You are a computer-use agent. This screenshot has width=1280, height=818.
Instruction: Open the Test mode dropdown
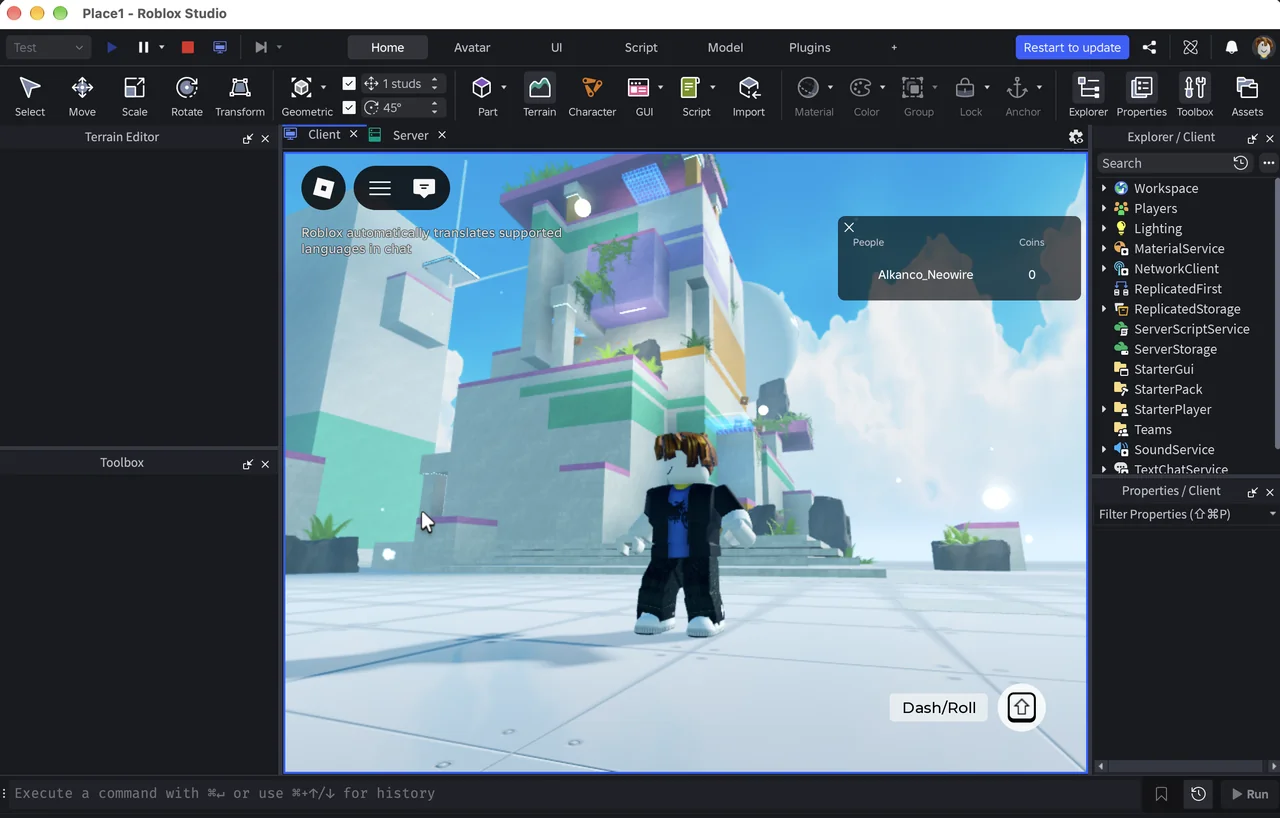click(x=48, y=47)
